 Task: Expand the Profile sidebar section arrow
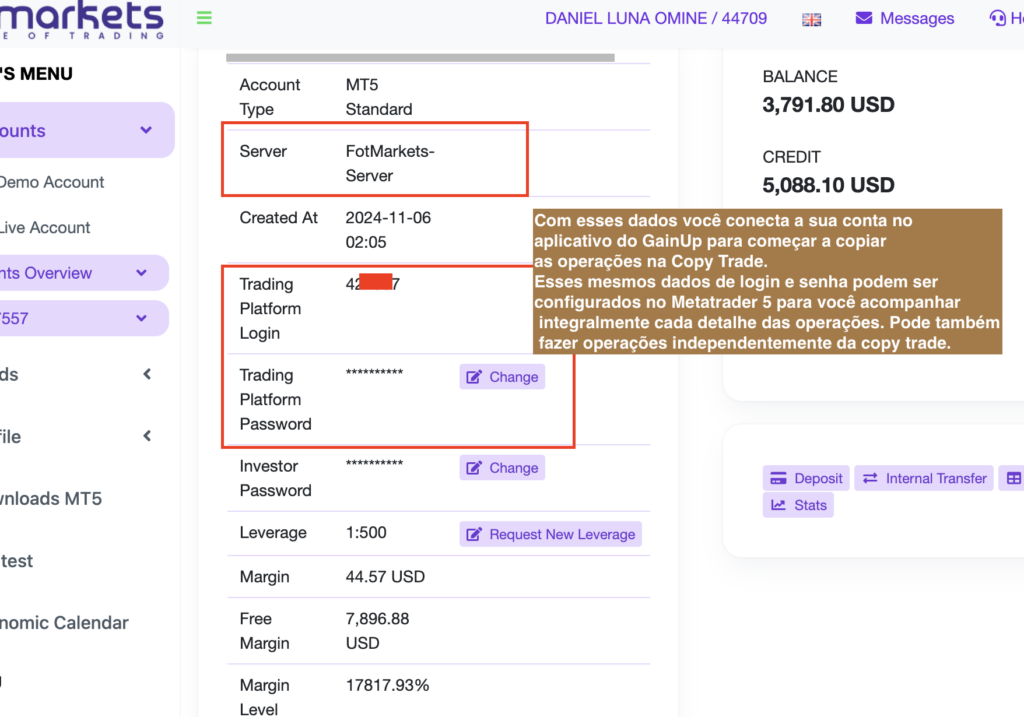tap(148, 436)
